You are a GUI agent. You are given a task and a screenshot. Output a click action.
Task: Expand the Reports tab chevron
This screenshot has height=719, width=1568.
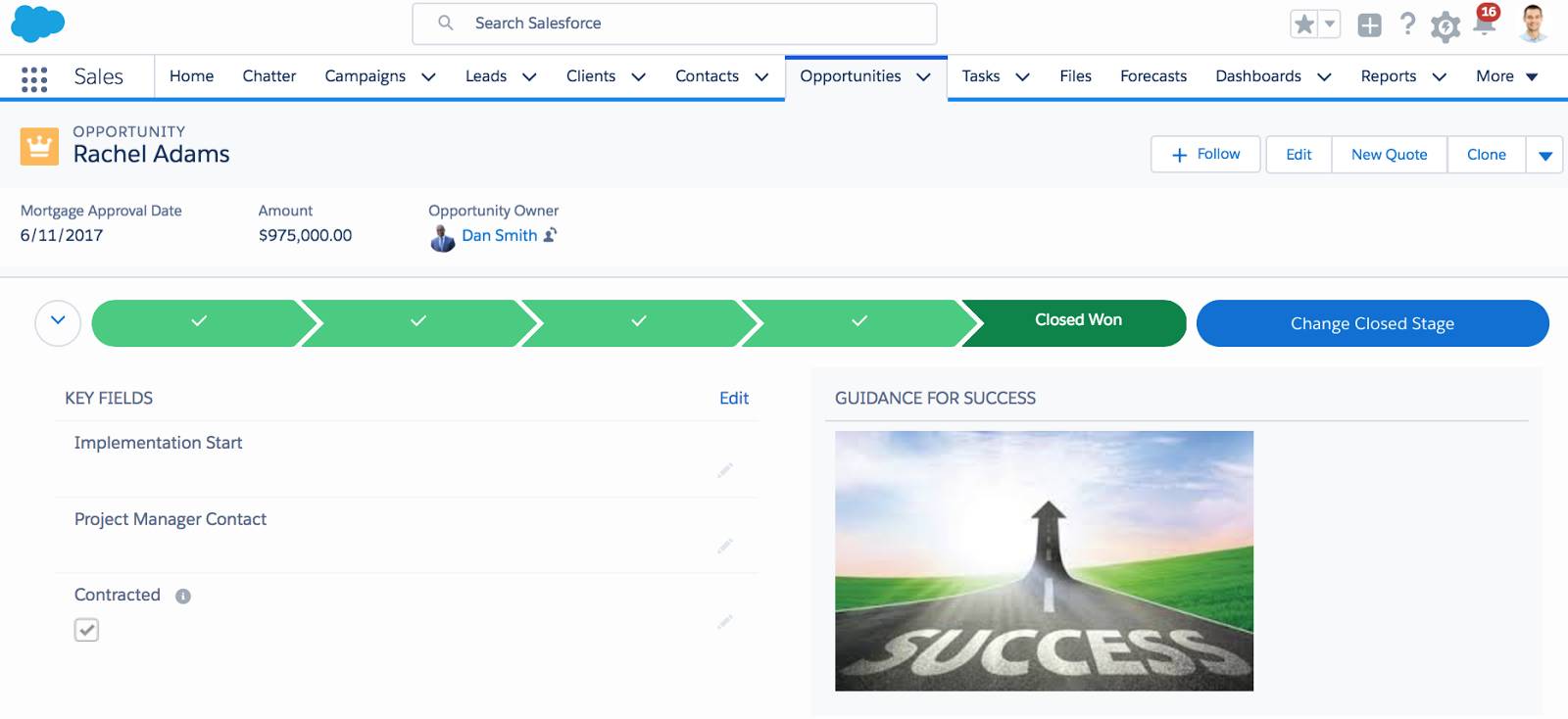tap(1439, 77)
